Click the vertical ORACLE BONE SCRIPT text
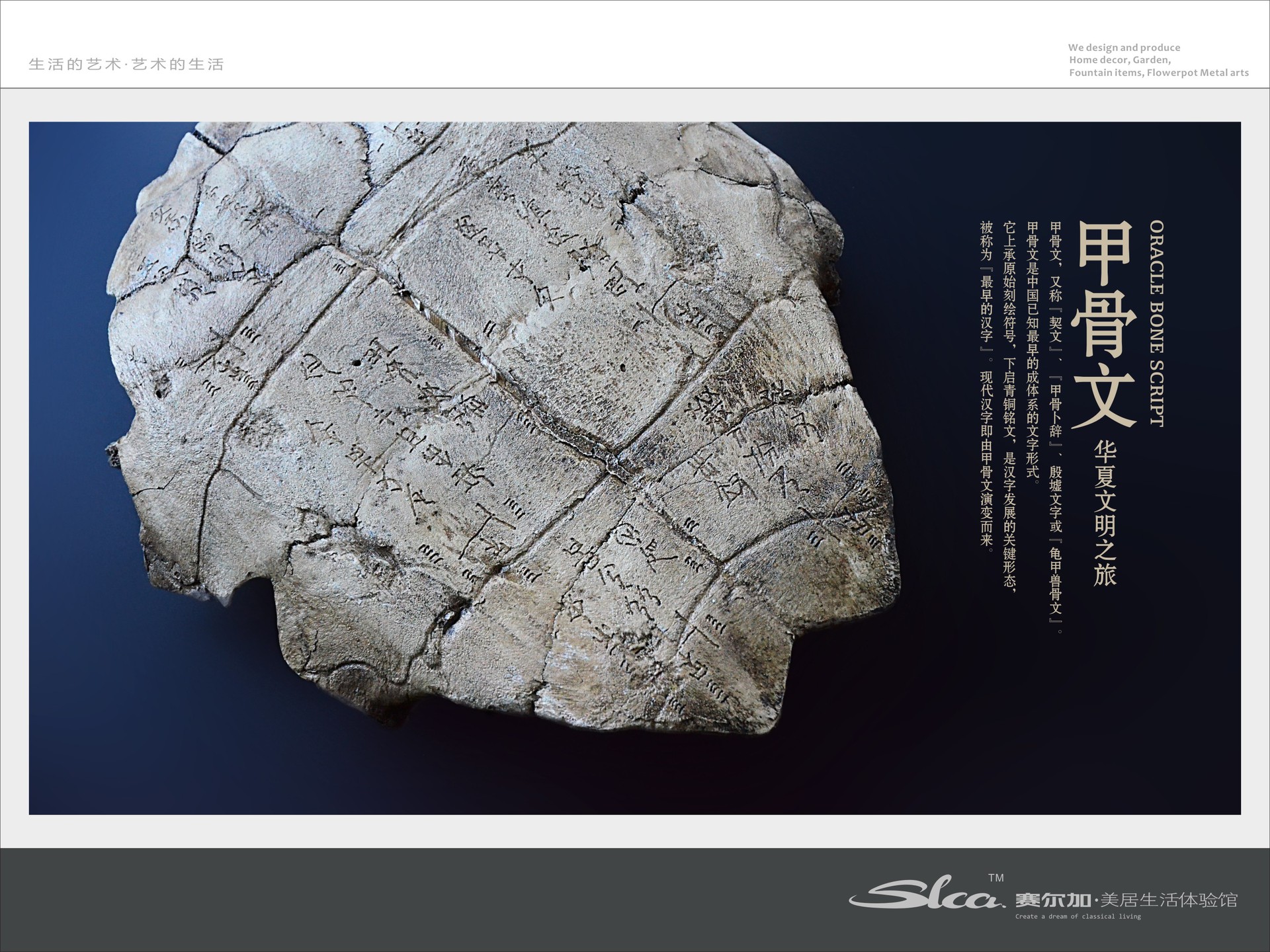The height and width of the screenshot is (952, 1270). click(x=1156, y=323)
